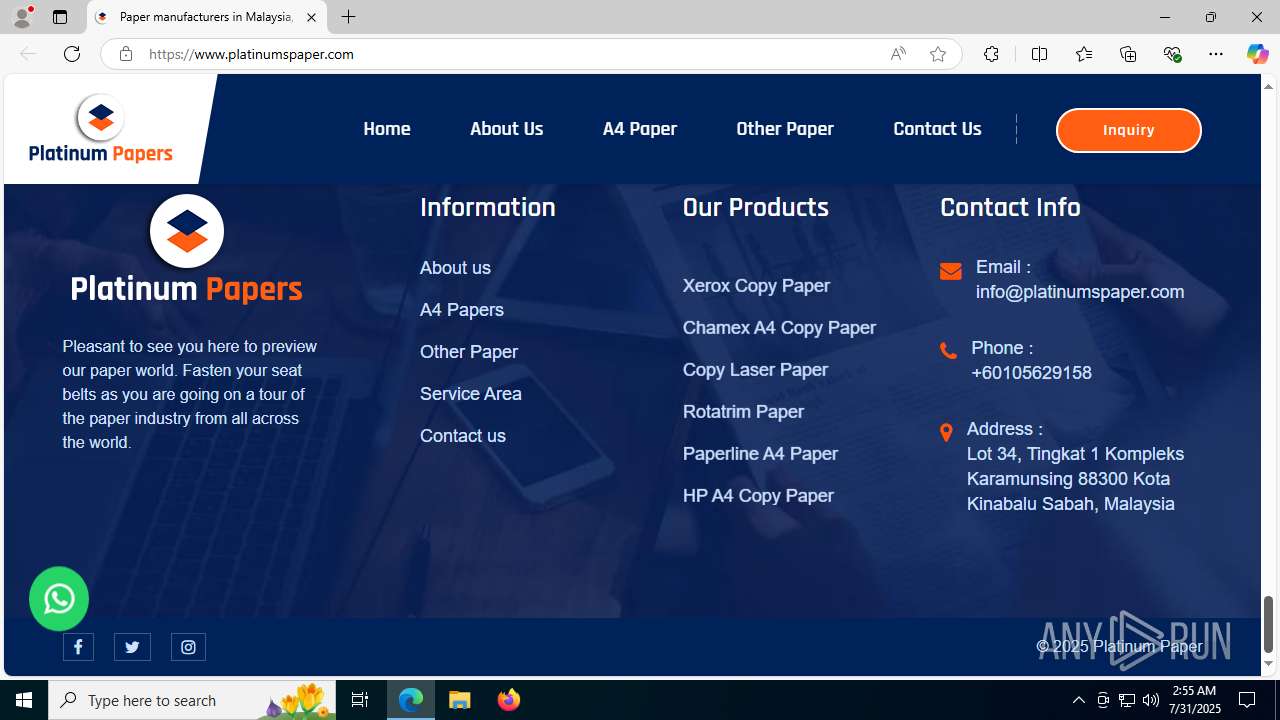
Task: Open the Copilot sidebar
Action: (1257, 54)
